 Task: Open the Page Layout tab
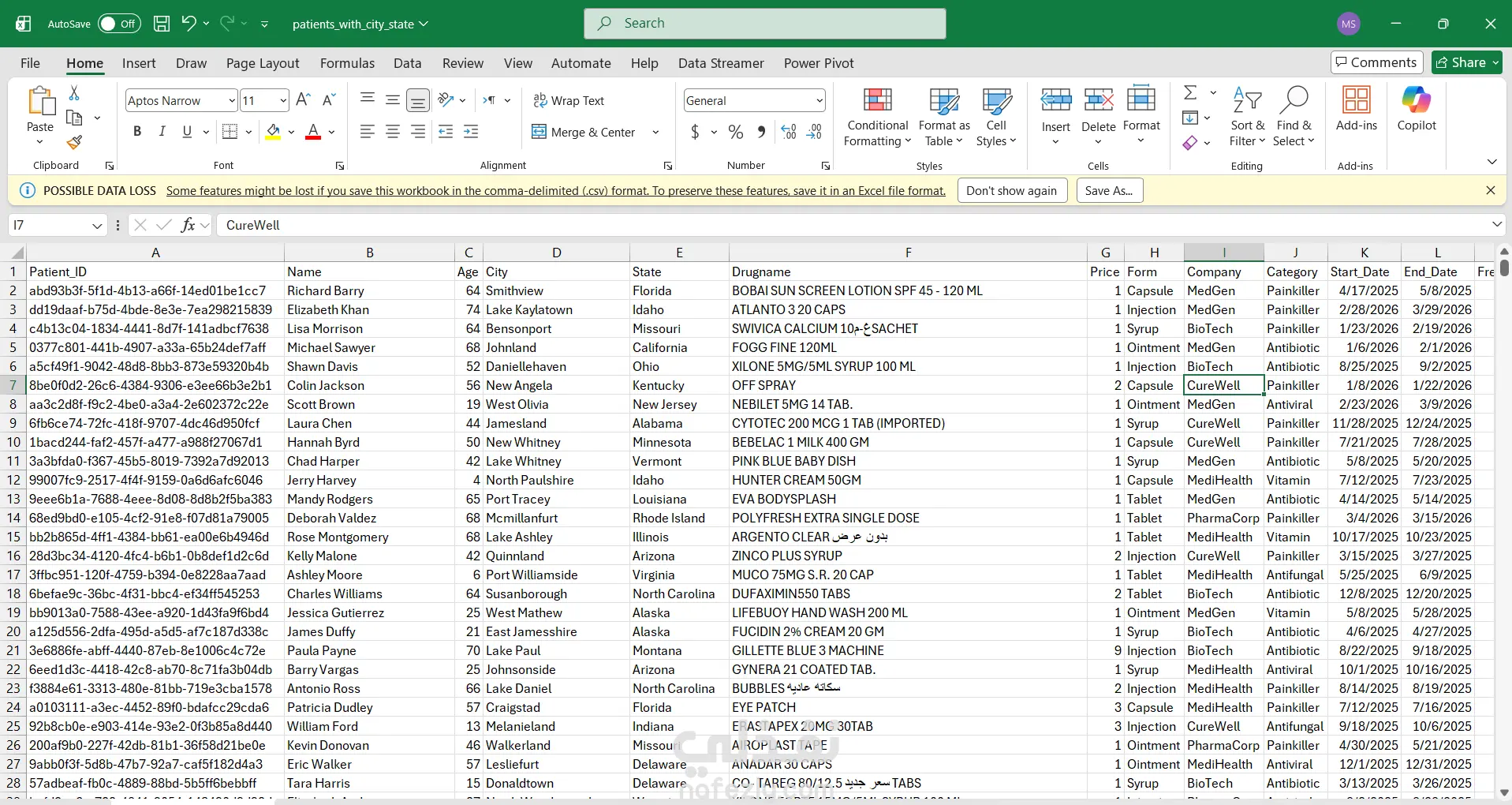click(263, 63)
